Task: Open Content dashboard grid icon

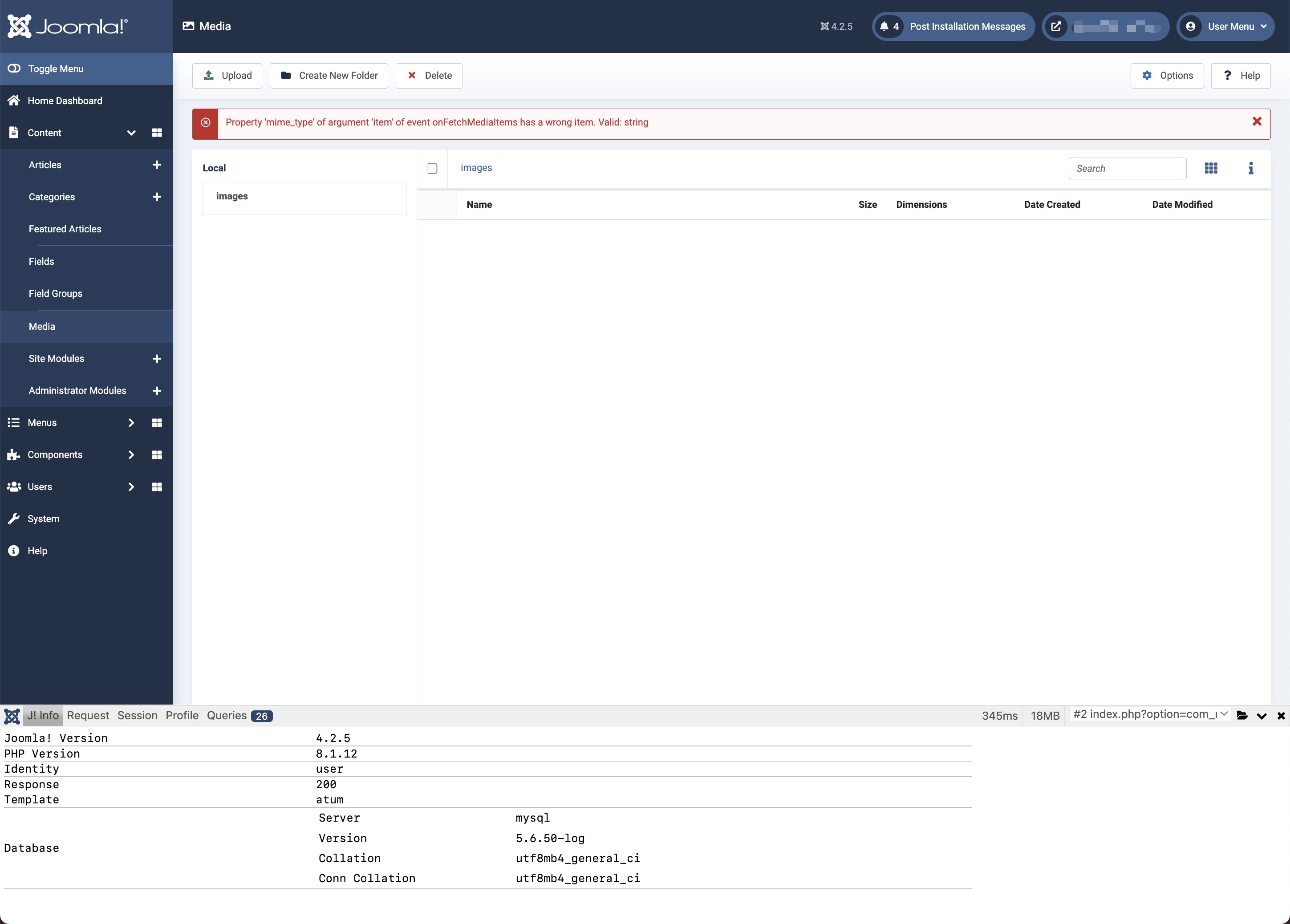Action: 157,133
